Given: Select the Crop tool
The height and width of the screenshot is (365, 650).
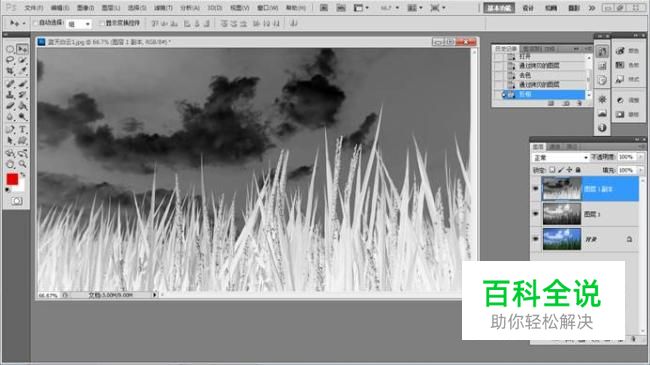Looking at the screenshot, I should coord(10,71).
